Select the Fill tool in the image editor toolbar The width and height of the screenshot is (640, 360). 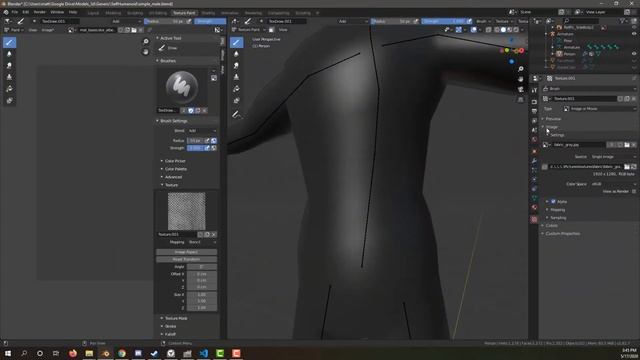[9, 89]
